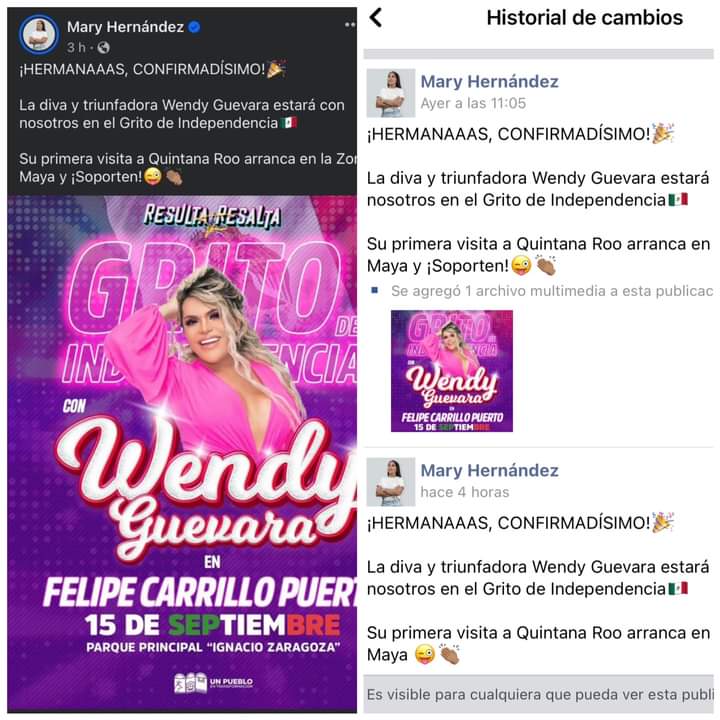Image resolution: width=720 pixels, height=720 pixels.
Task: Click the 'Es visible para cualquiera' footer notice
Action: [x=539, y=694]
